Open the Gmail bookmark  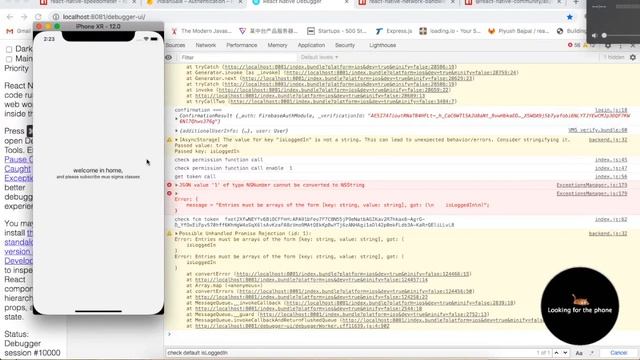(18, 31)
